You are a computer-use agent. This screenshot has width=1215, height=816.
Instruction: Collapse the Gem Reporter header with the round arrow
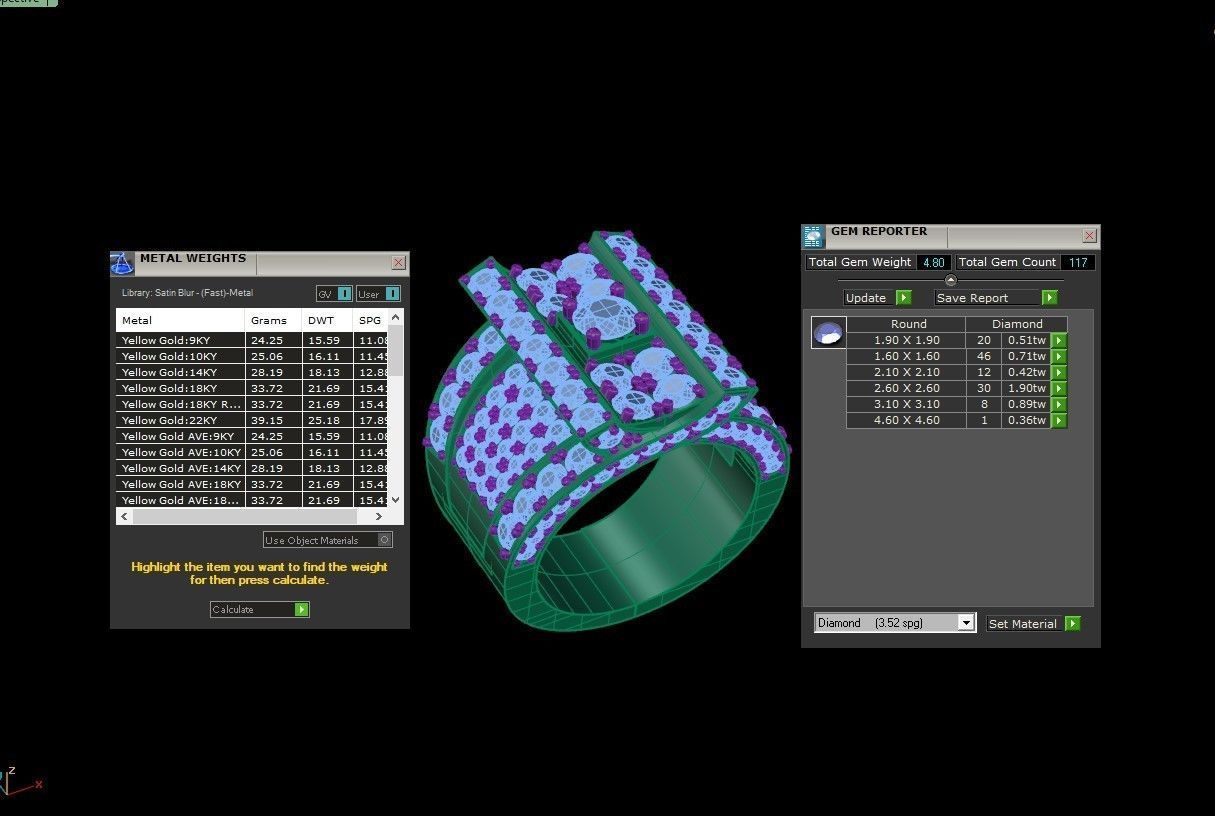pyautogui.click(x=950, y=280)
